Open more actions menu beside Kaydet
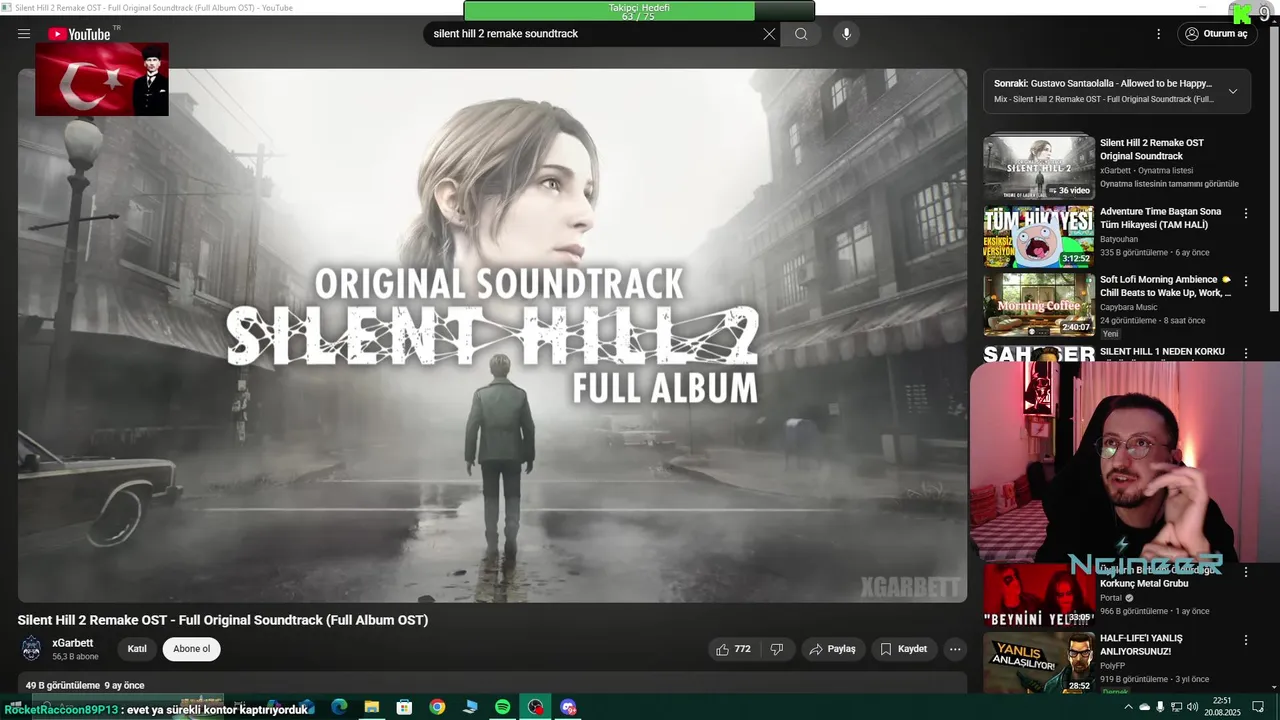Image resolution: width=1280 pixels, height=720 pixels. [x=955, y=649]
